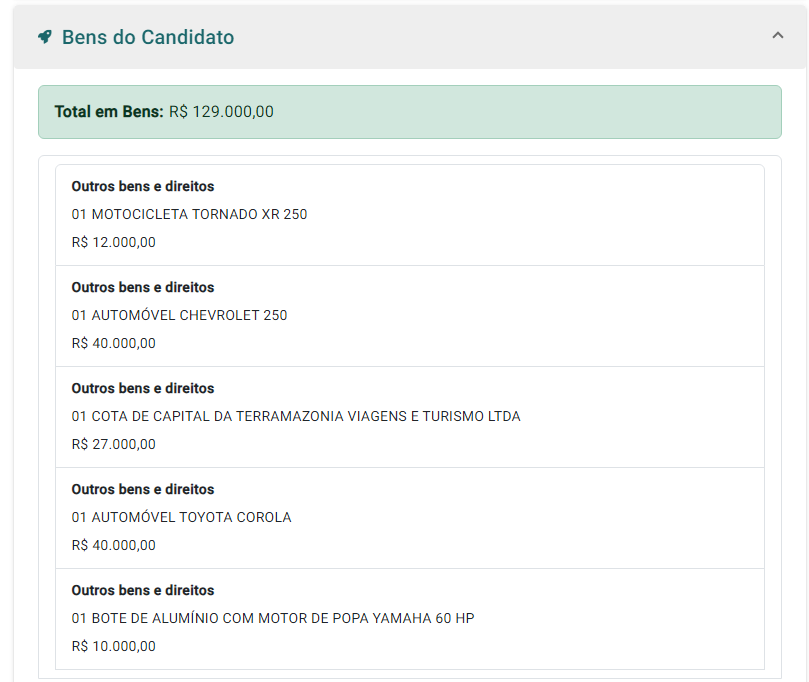Click the value below Automóvel Chevrolet 250
The width and height of the screenshot is (809, 682).
coord(114,343)
